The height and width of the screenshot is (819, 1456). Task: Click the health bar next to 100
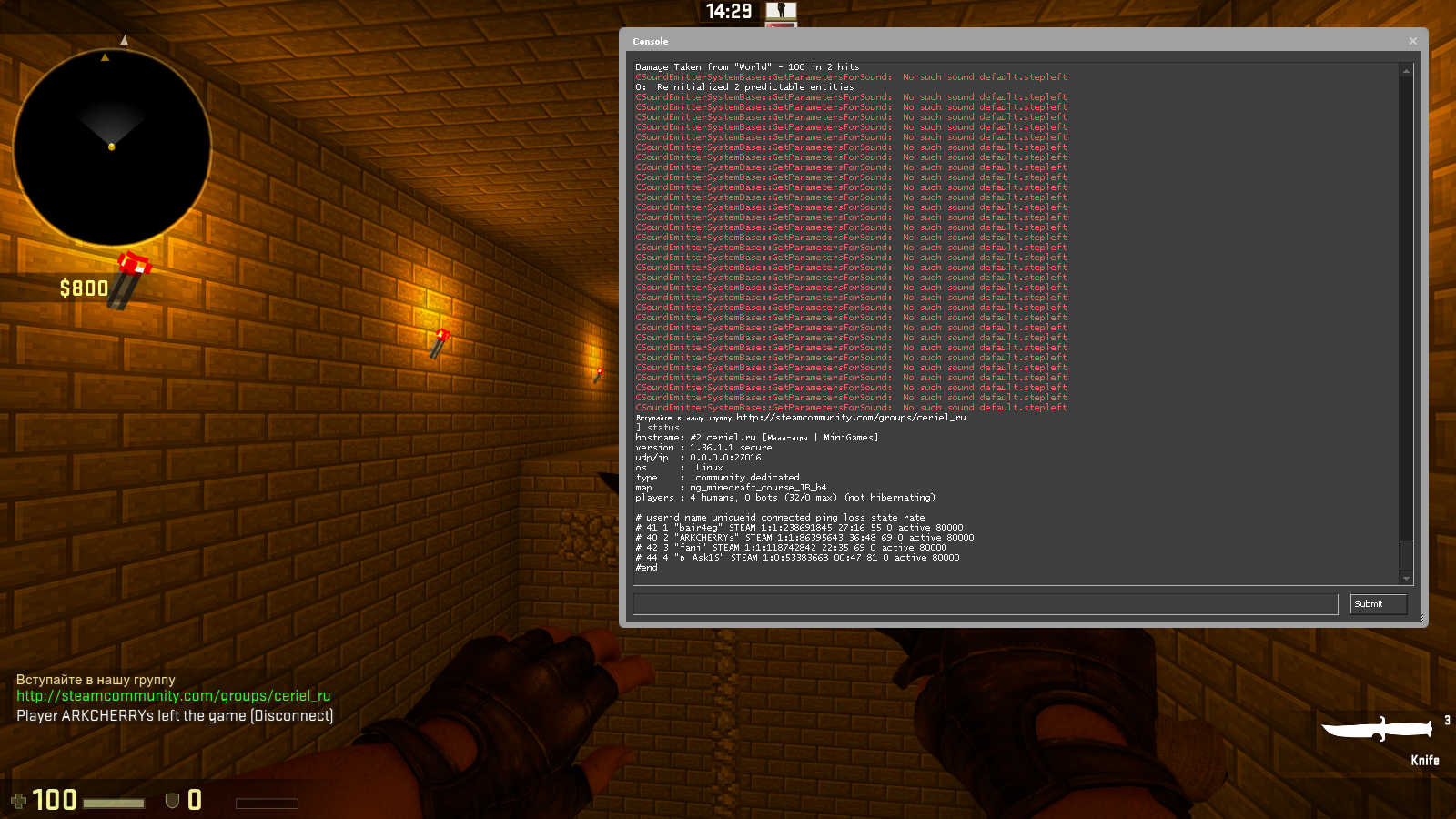click(x=114, y=804)
